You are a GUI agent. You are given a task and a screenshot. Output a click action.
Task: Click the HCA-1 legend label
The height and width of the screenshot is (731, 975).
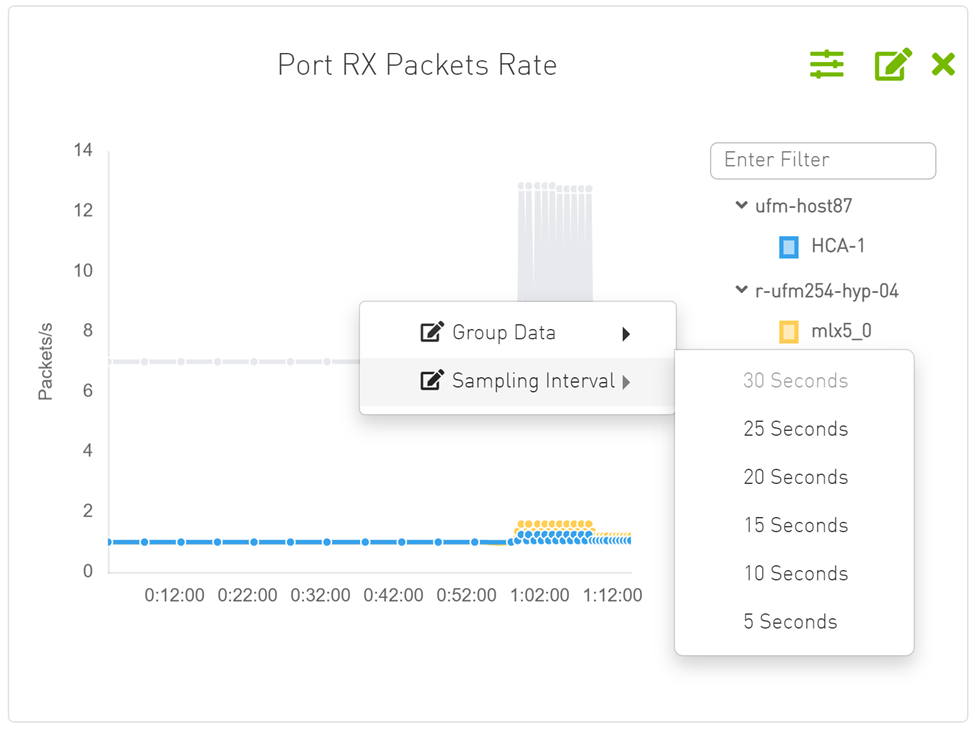838,246
